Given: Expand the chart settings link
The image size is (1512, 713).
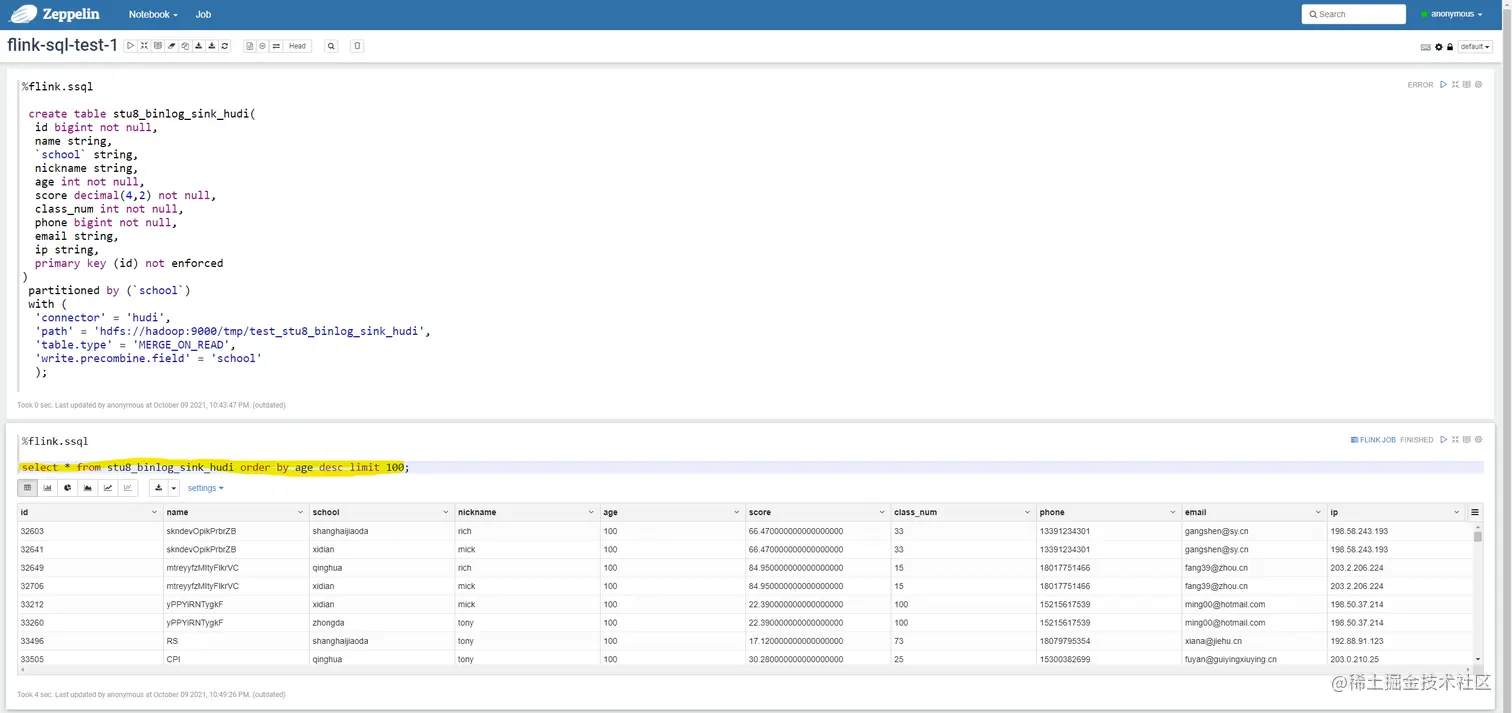Looking at the screenshot, I should pos(205,488).
